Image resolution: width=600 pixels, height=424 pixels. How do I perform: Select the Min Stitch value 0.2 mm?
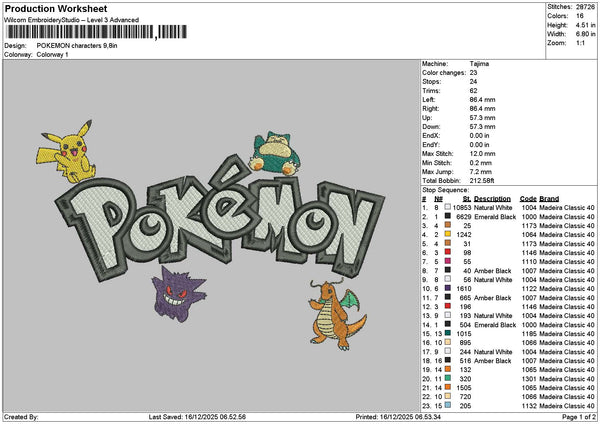point(481,163)
